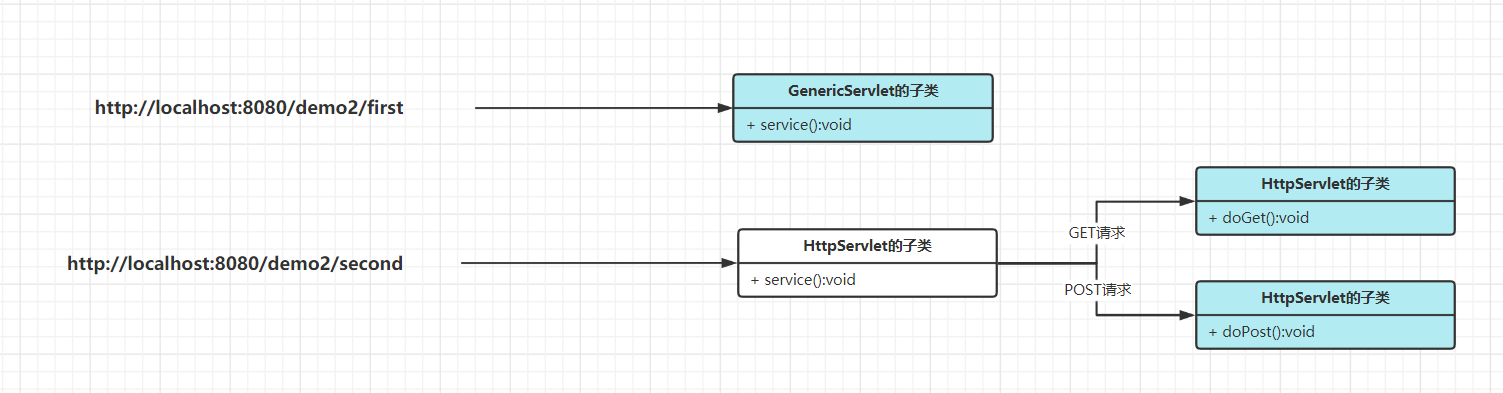Click the white HttpServlet的子类 class title

point(868,245)
